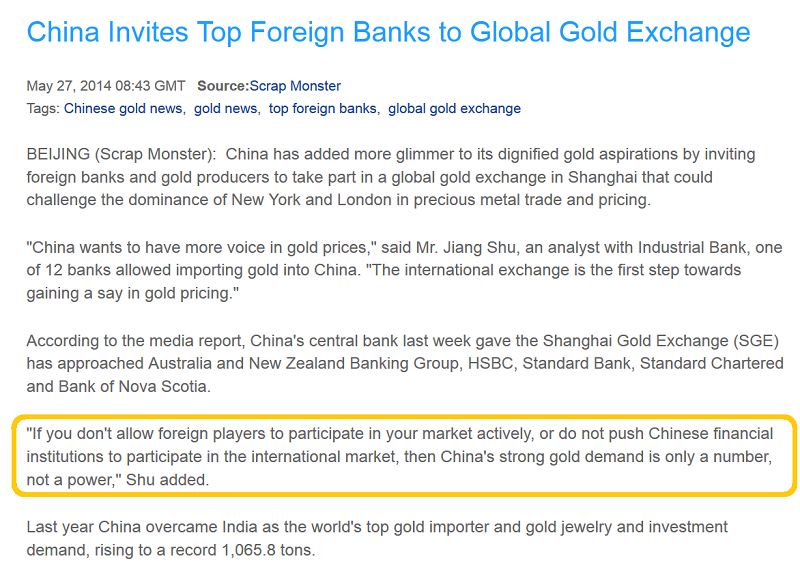Click the highlighted quote in the yellow box

click(x=400, y=456)
